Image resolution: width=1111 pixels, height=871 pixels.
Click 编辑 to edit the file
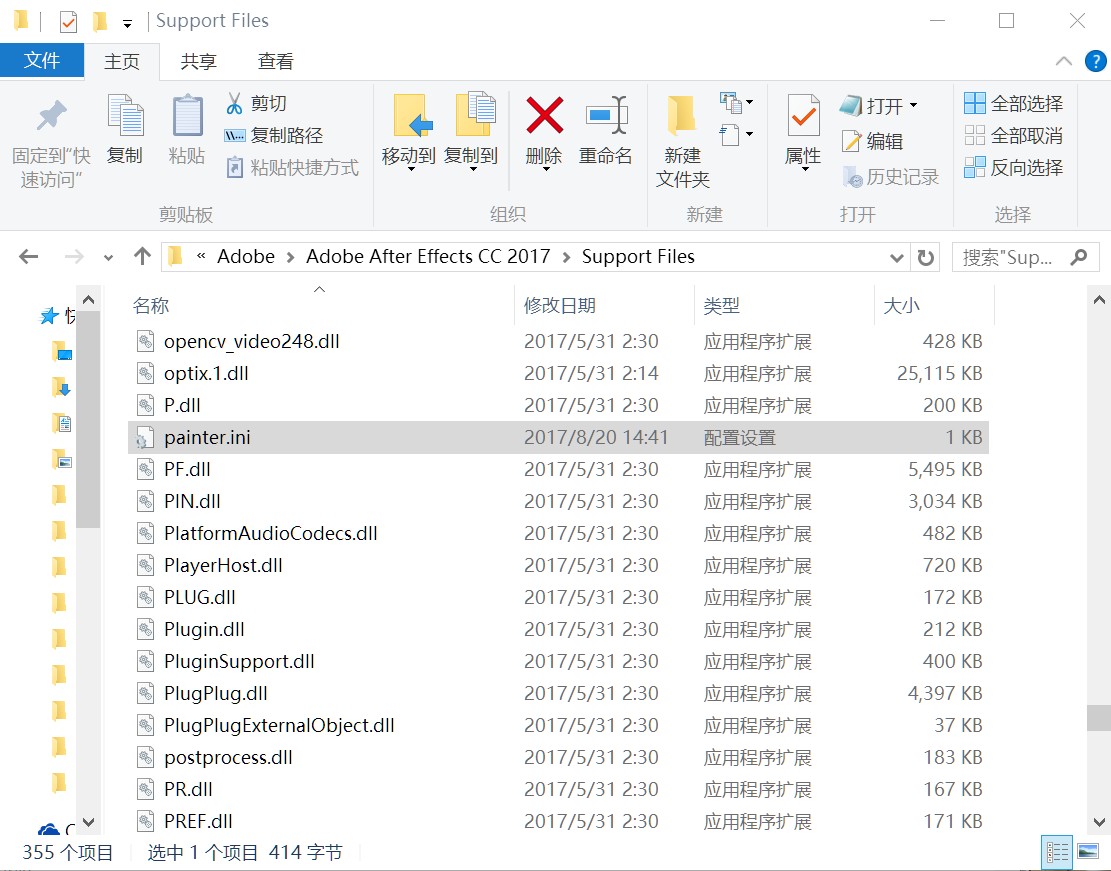click(872, 142)
